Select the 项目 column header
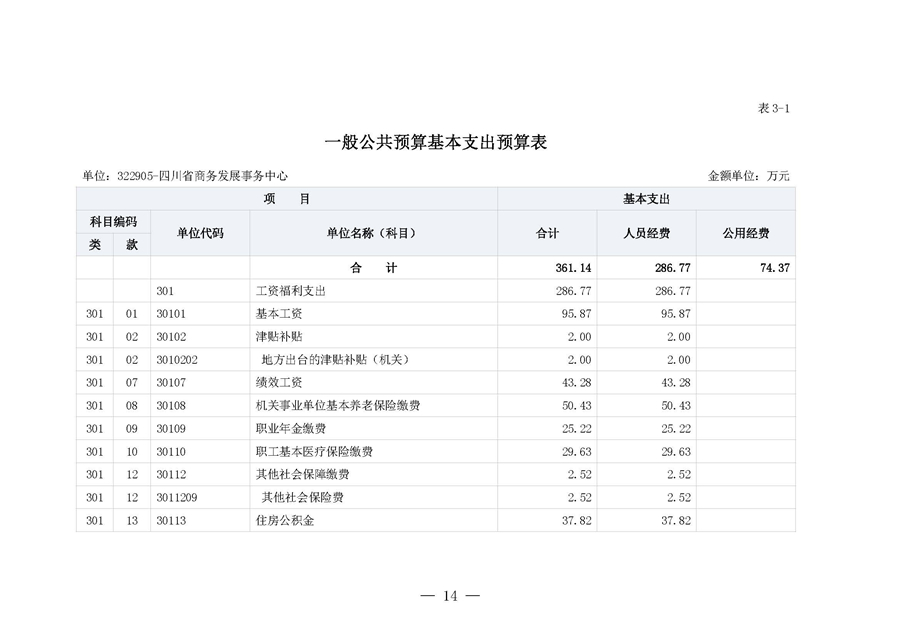 [x=287, y=199]
